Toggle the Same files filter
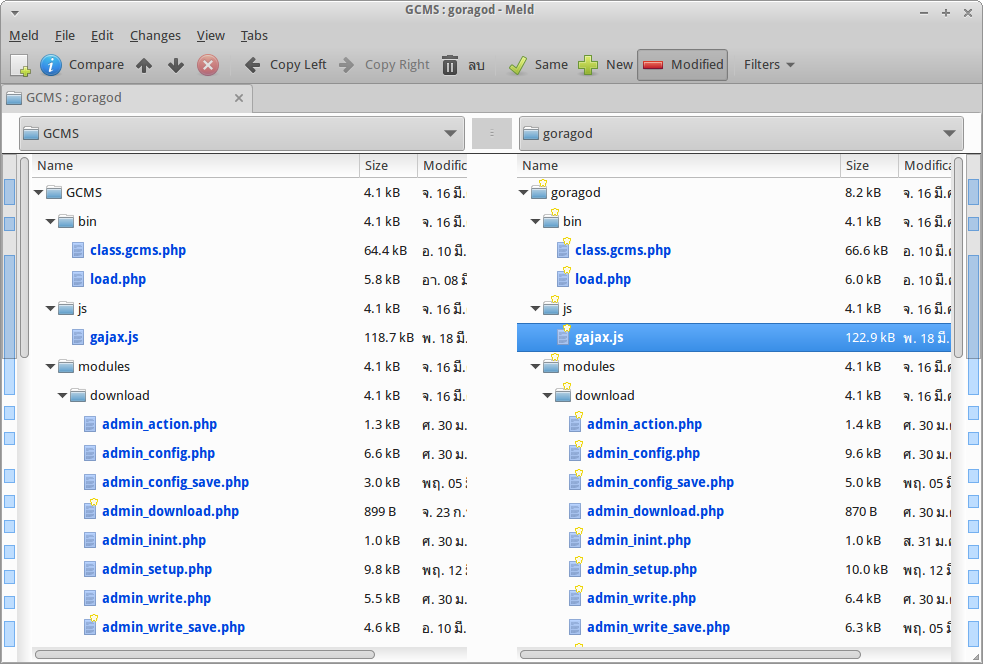Image resolution: width=983 pixels, height=664 pixels. pyautogui.click(x=535, y=64)
